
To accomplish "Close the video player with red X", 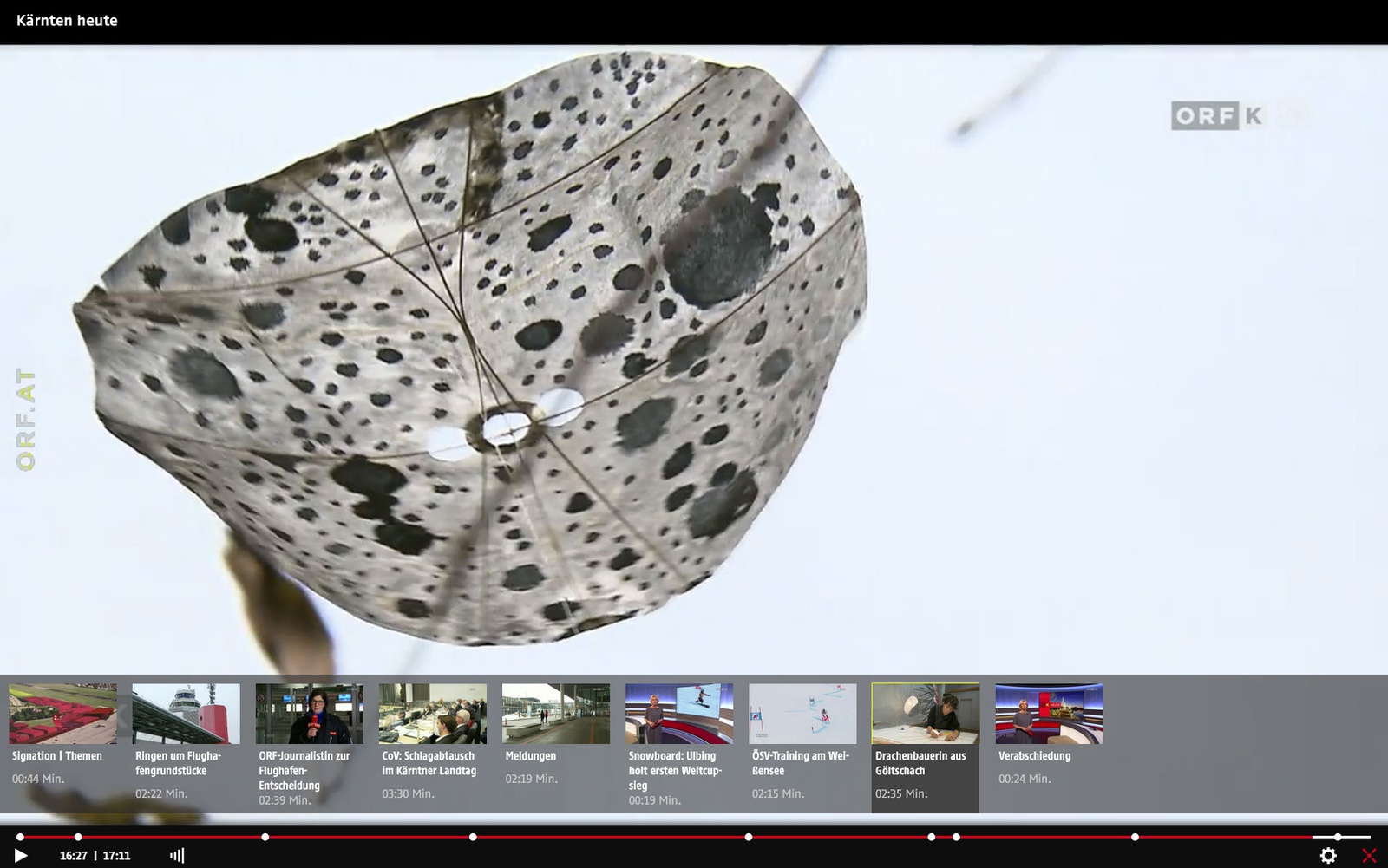I will click(1369, 856).
